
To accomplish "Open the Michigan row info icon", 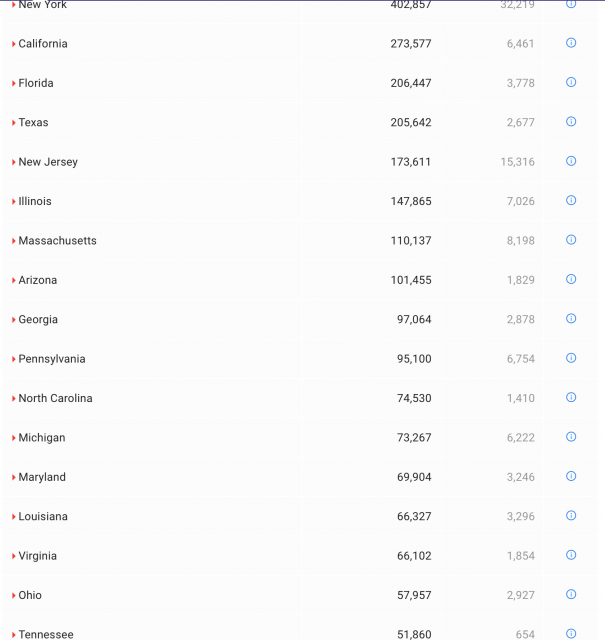I will pos(571,437).
